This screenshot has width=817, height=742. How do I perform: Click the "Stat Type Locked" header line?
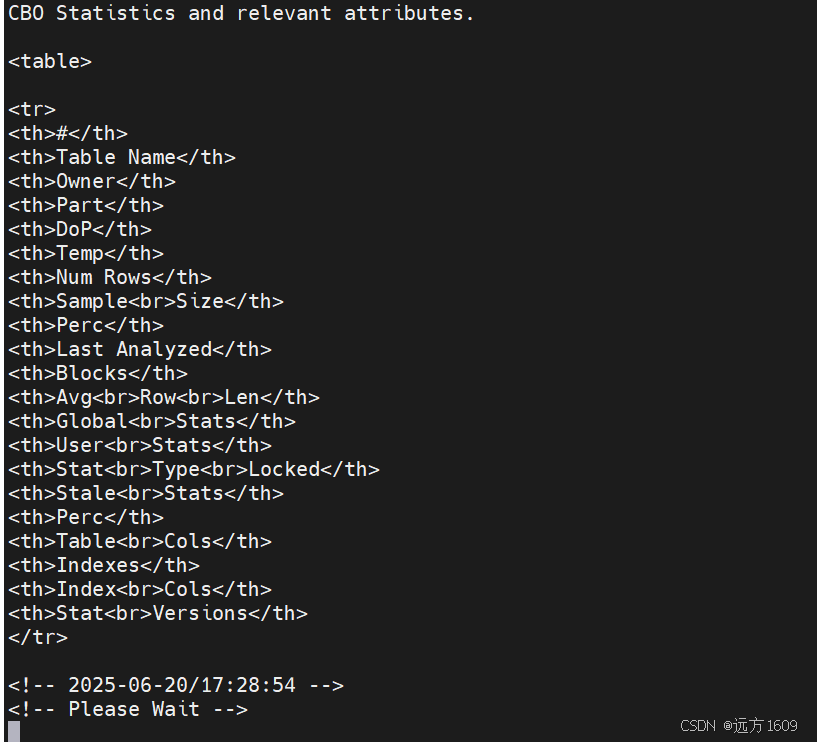(194, 469)
